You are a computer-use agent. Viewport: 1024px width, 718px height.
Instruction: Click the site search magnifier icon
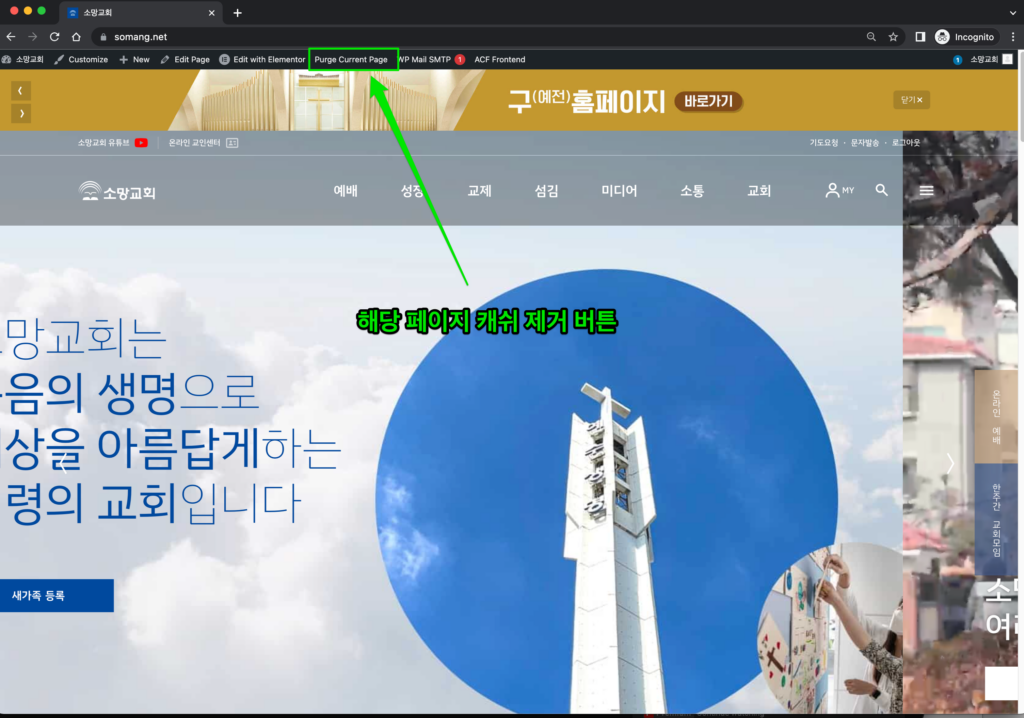pyautogui.click(x=882, y=190)
